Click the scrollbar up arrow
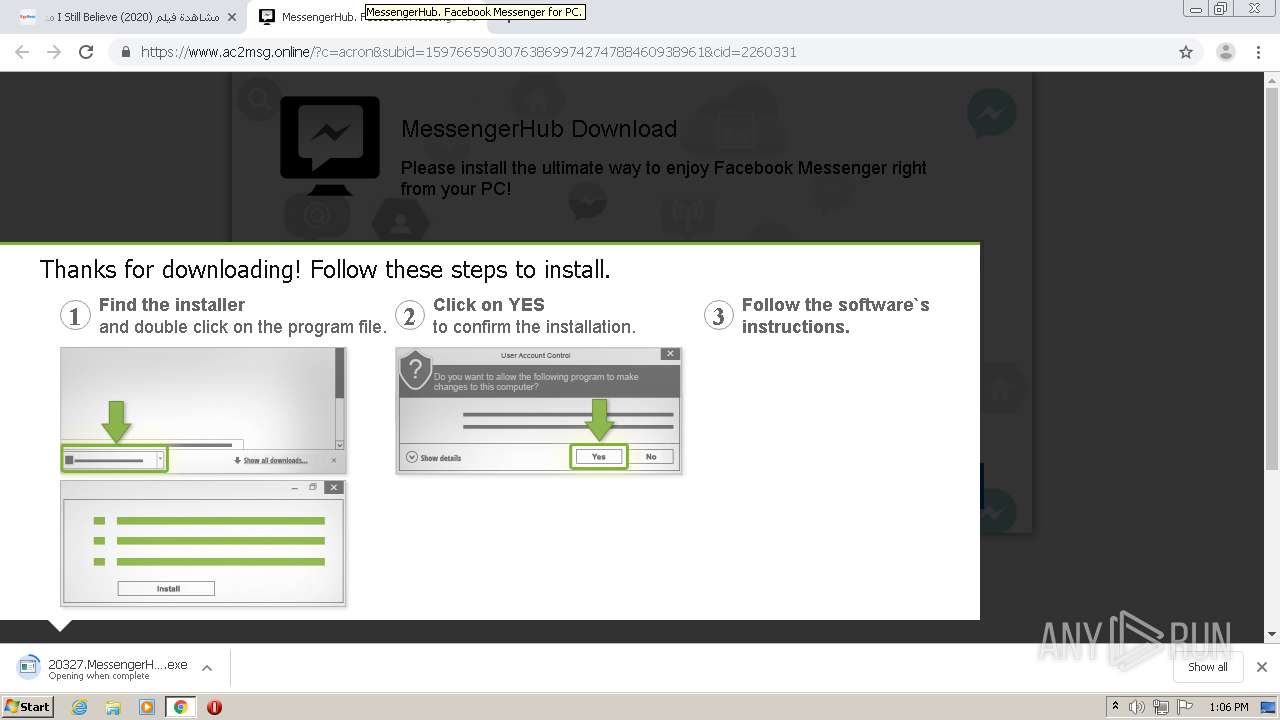 pyautogui.click(x=1272, y=79)
